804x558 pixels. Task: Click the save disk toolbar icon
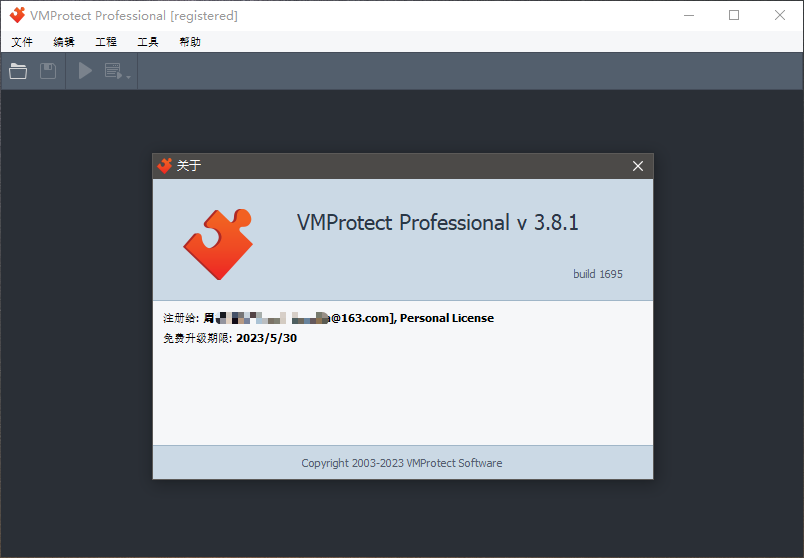(x=48, y=71)
